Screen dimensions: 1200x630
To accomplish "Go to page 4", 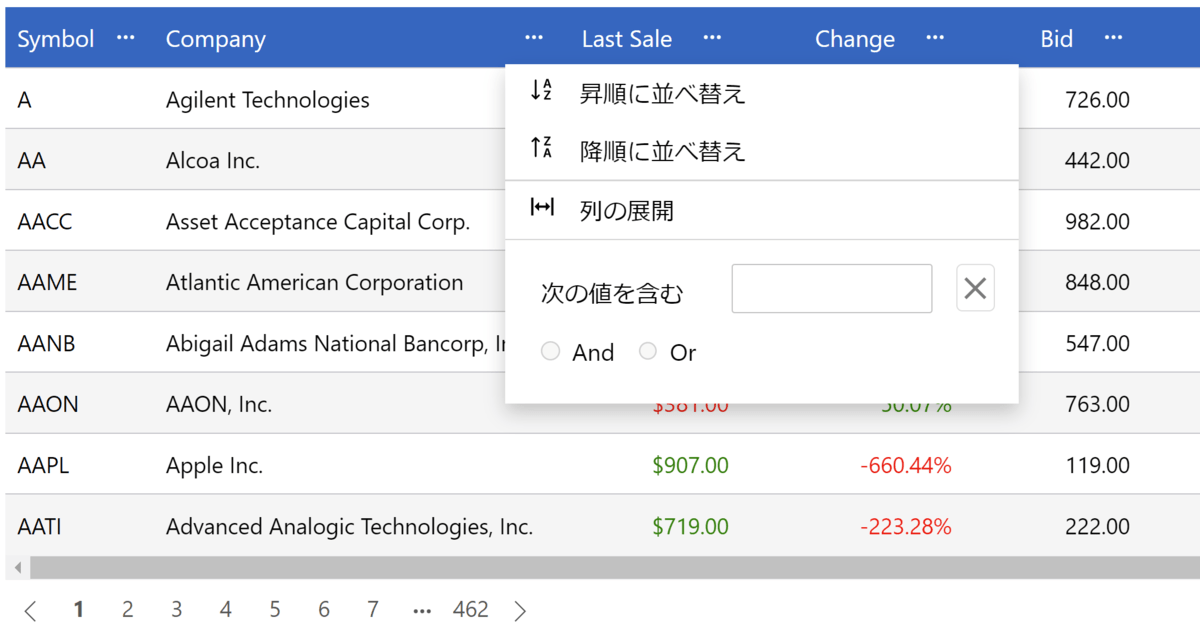I will (225, 609).
